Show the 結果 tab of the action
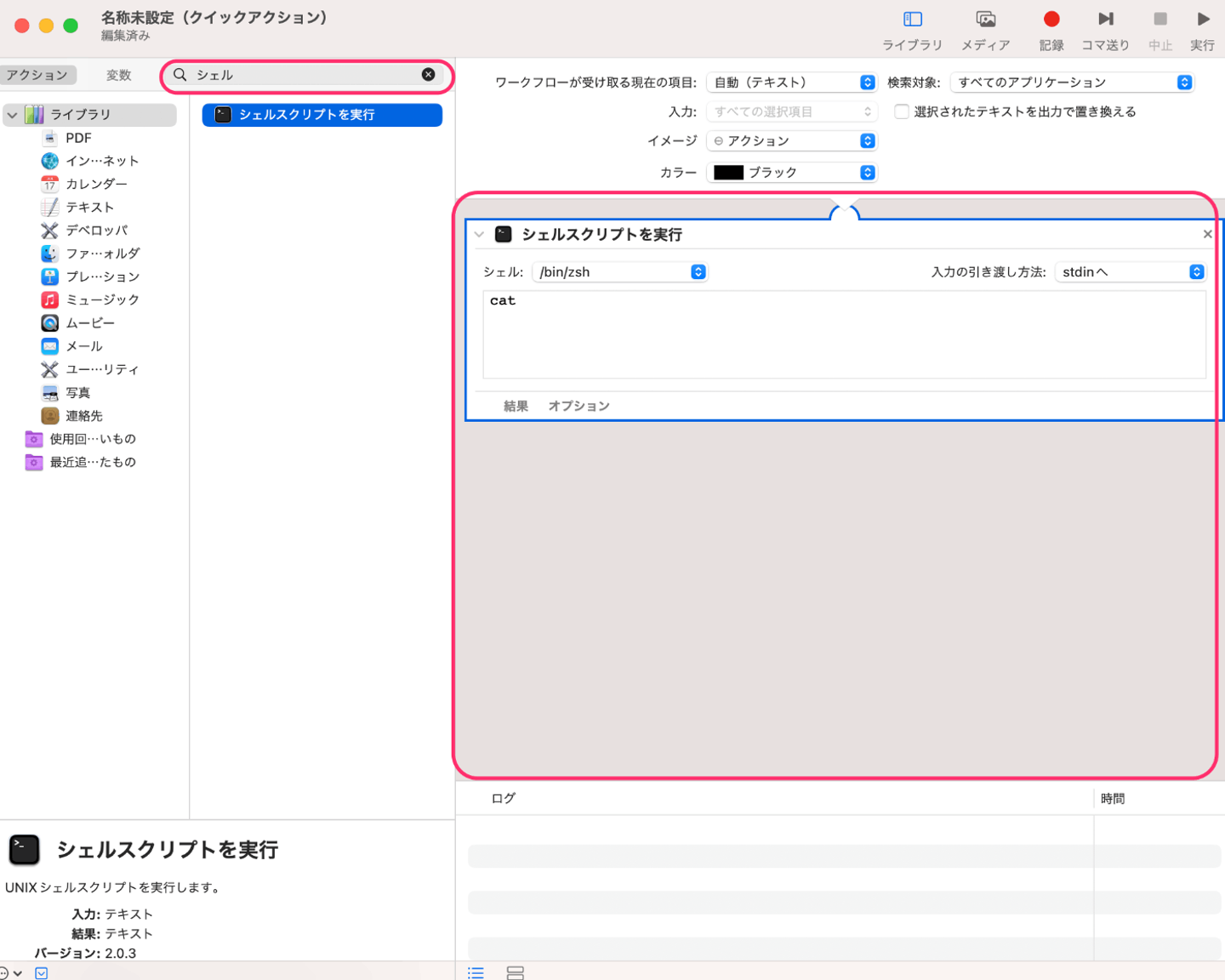This screenshot has height=980, width=1225. [516, 406]
